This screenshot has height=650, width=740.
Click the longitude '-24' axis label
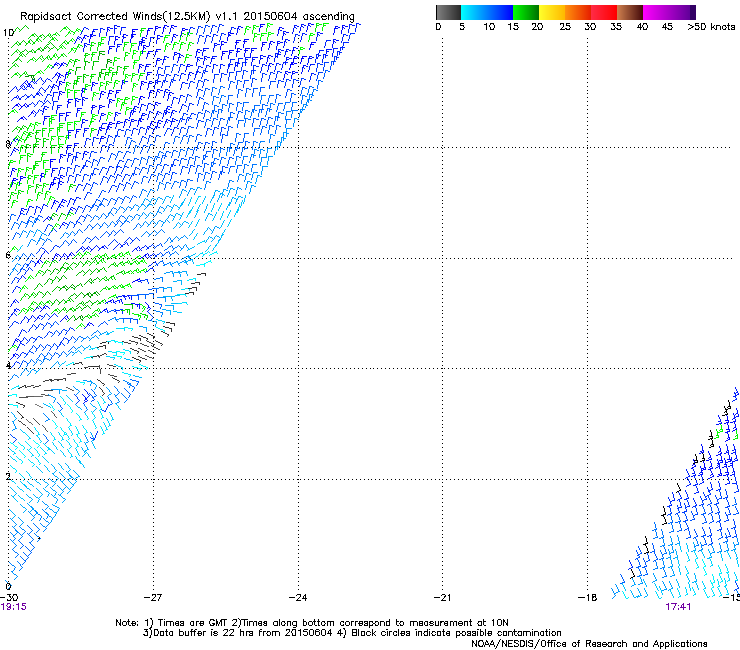click(298, 598)
